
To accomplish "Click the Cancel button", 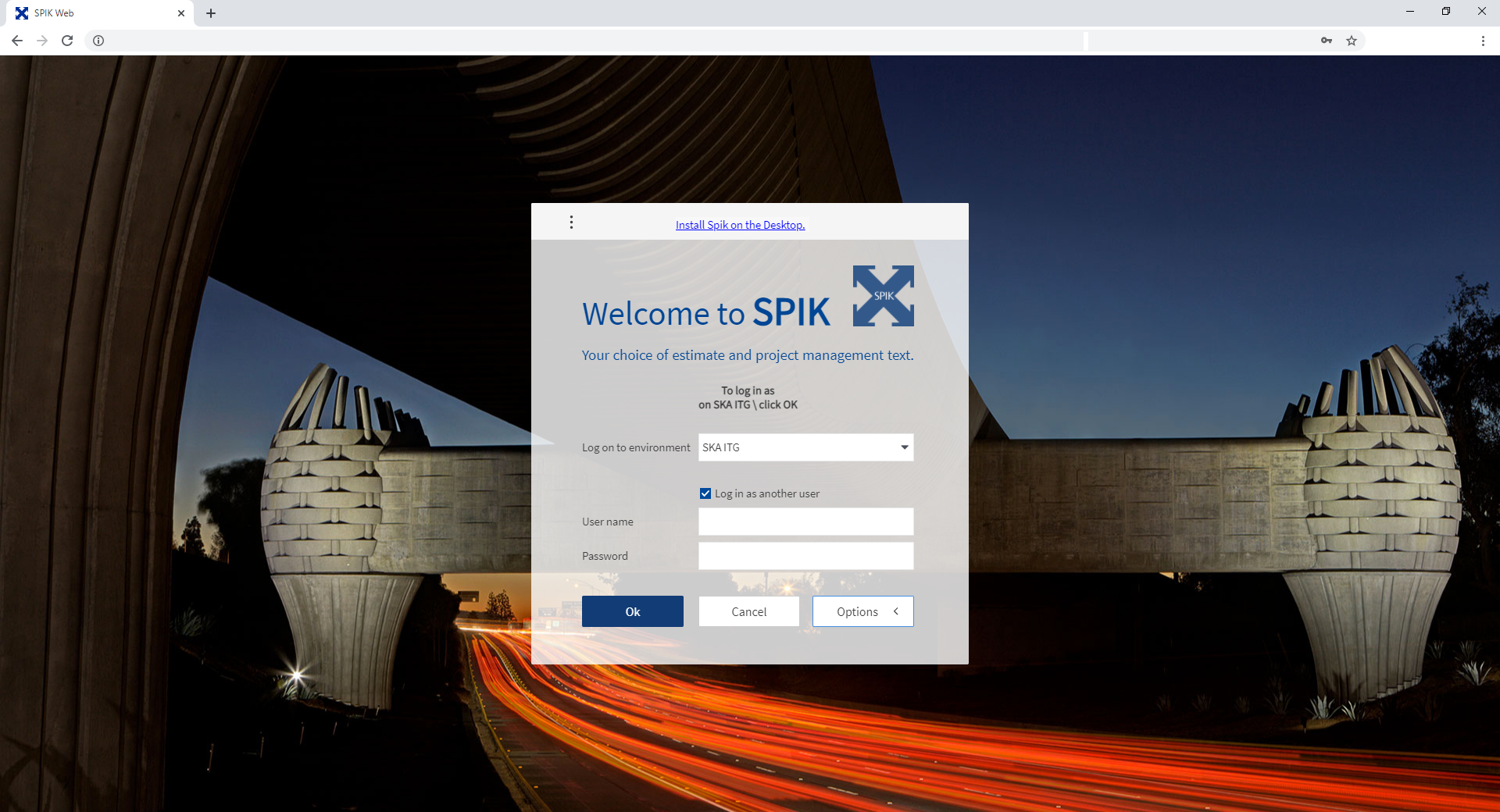I will (x=749, y=611).
